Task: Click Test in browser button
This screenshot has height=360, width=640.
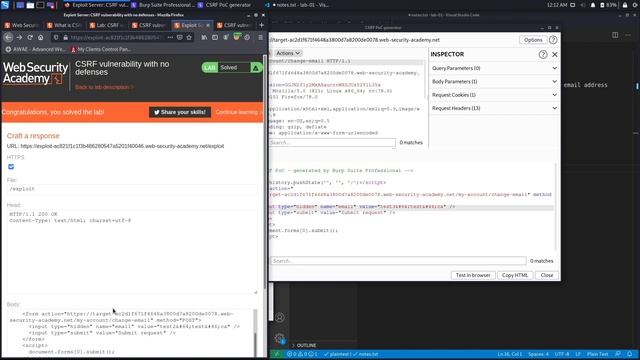Action: [473, 275]
